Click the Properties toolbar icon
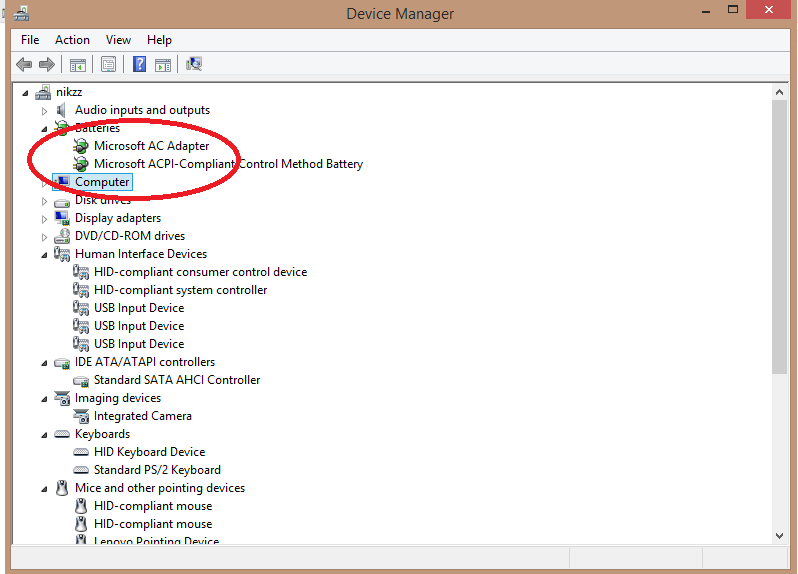 (x=108, y=64)
